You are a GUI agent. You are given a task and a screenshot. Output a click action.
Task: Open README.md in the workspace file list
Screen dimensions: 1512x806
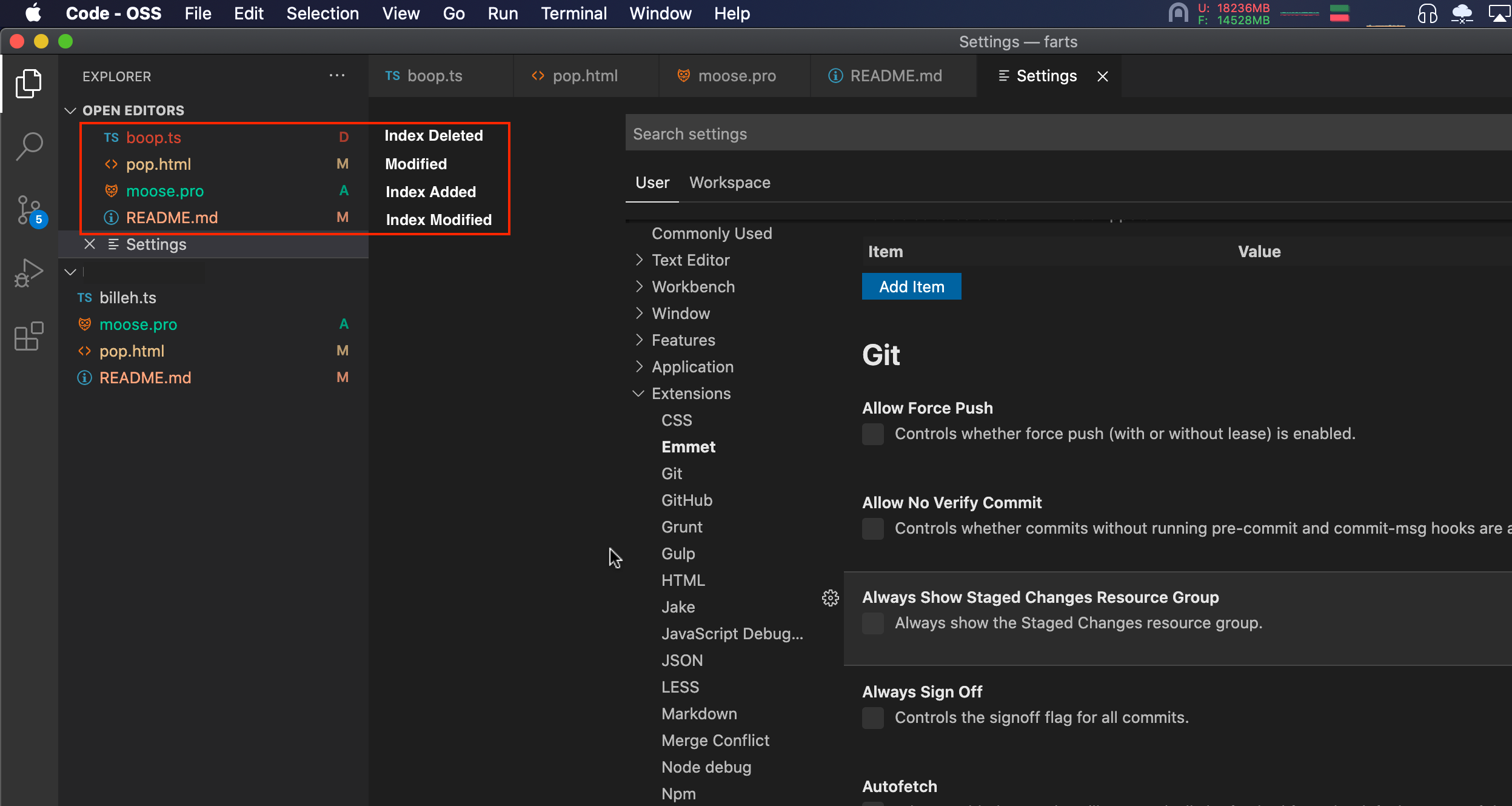pos(213,378)
